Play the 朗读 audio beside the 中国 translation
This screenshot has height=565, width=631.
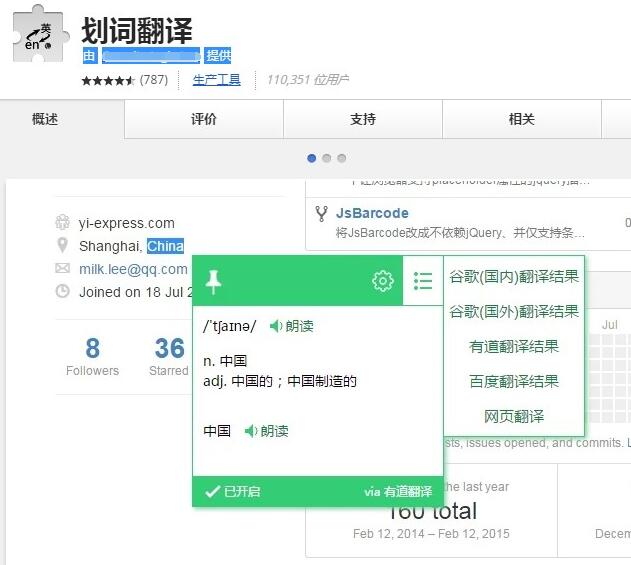tap(265, 431)
